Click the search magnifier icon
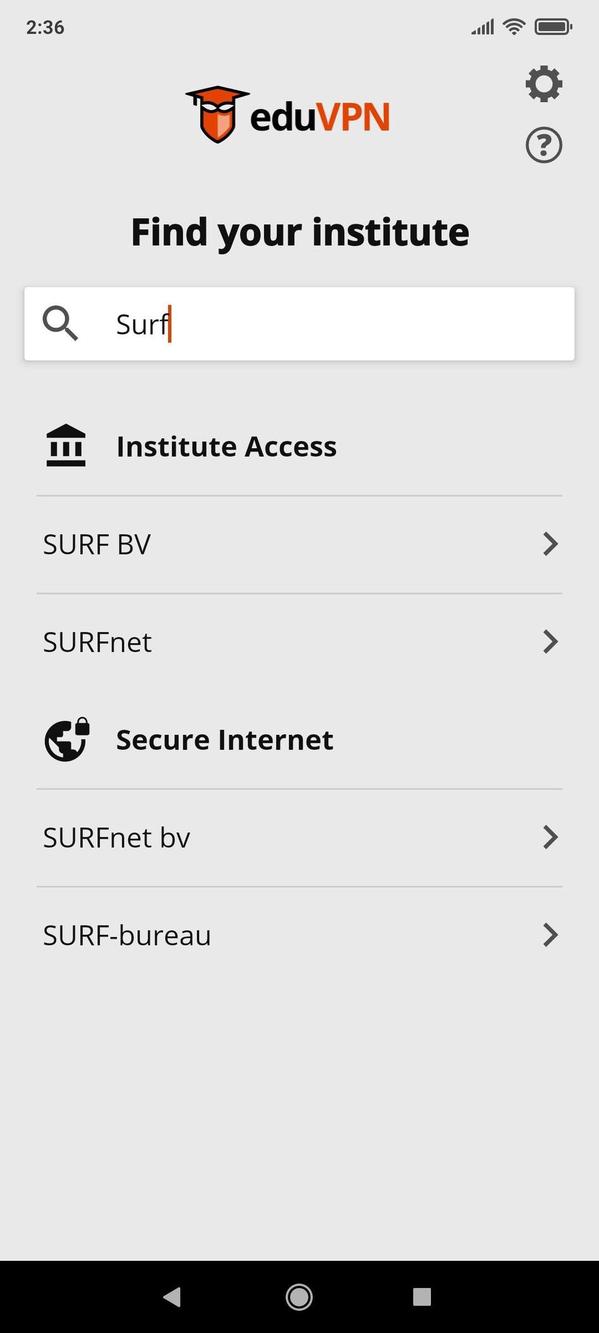The image size is (599, 1333). (59, 323)
